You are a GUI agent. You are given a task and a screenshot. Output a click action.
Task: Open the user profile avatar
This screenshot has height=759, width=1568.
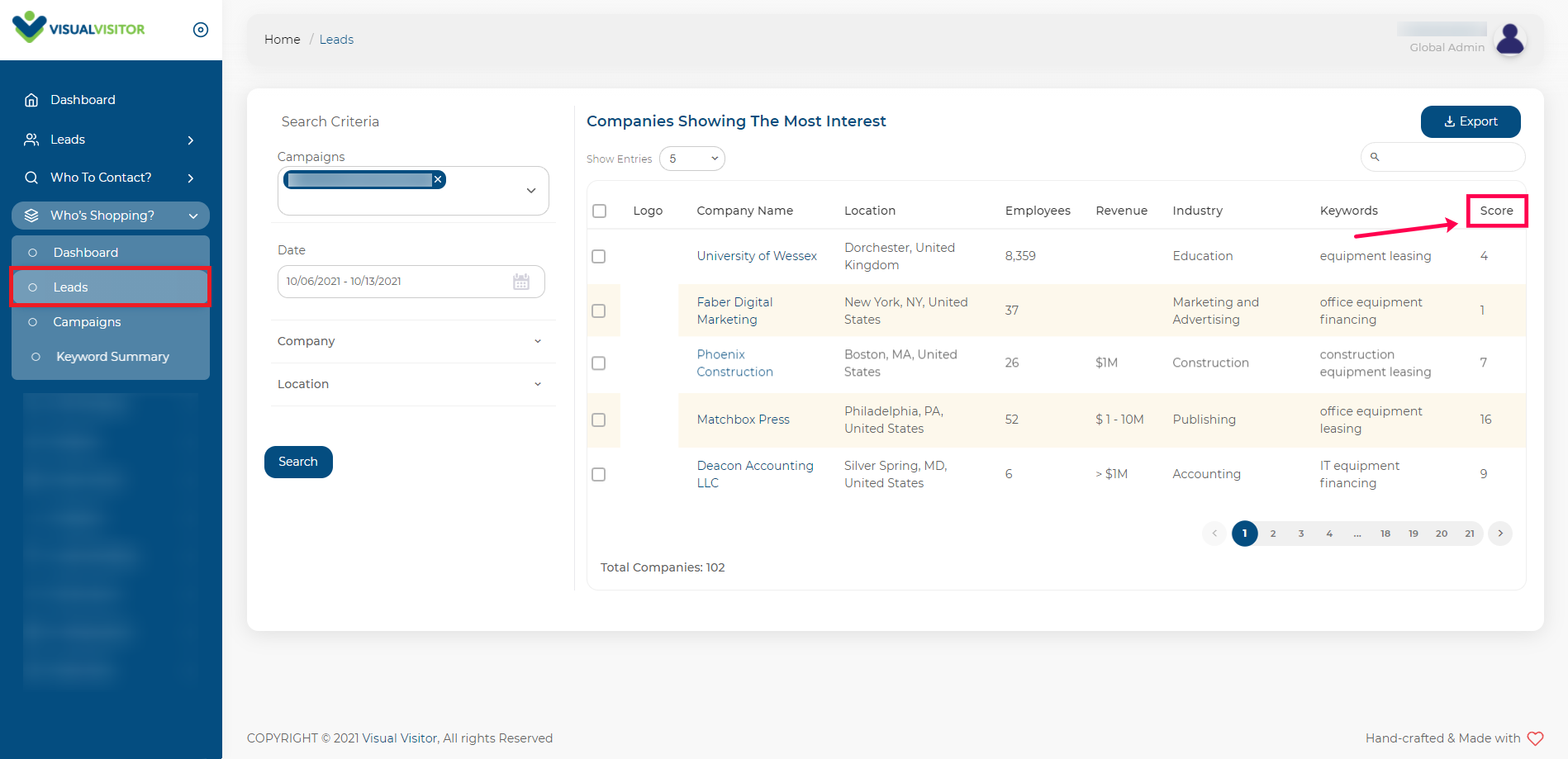pos(1510,39)
